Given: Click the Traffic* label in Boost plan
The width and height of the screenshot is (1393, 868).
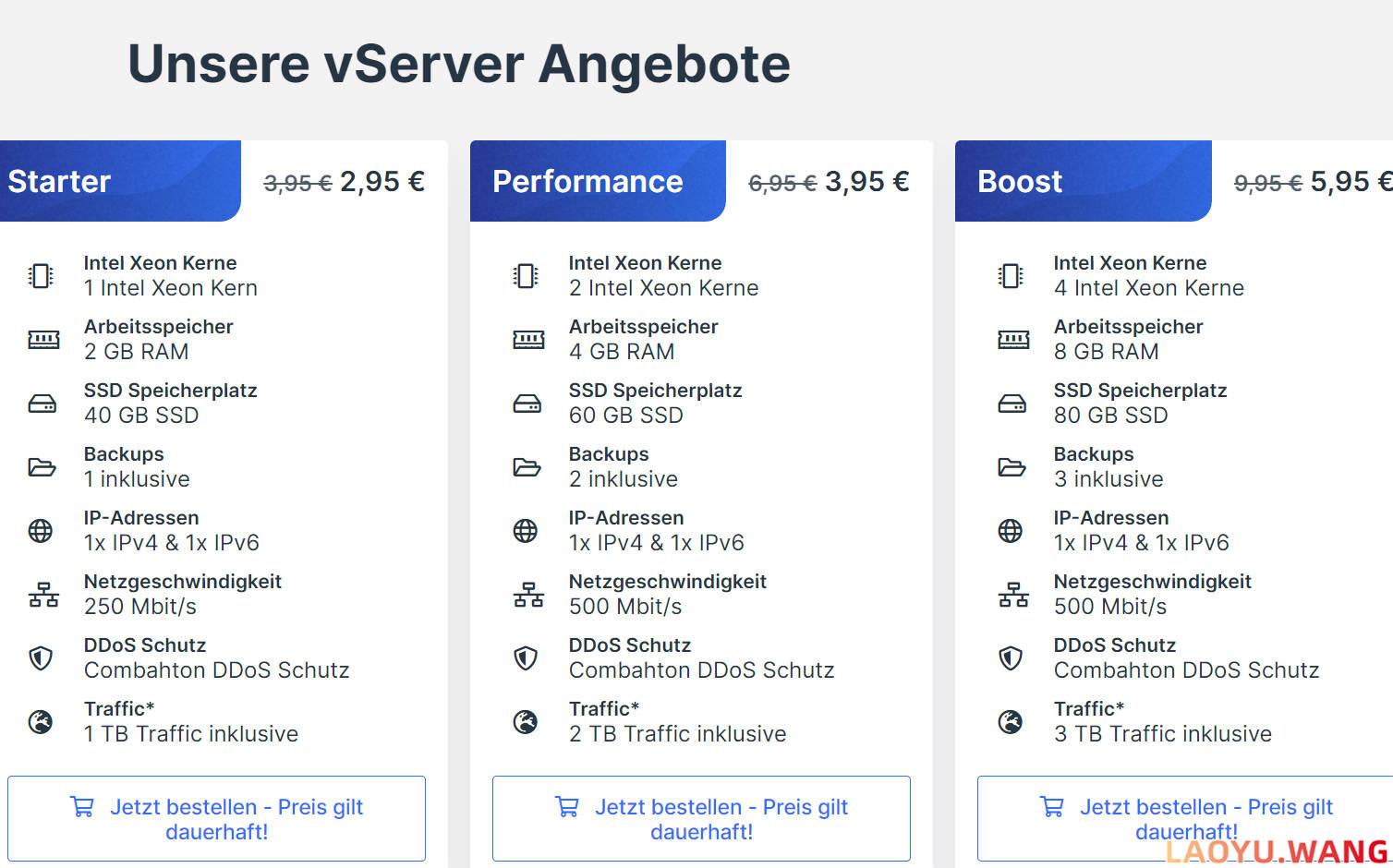Looking at the screenshot, I should [1088, 709].
